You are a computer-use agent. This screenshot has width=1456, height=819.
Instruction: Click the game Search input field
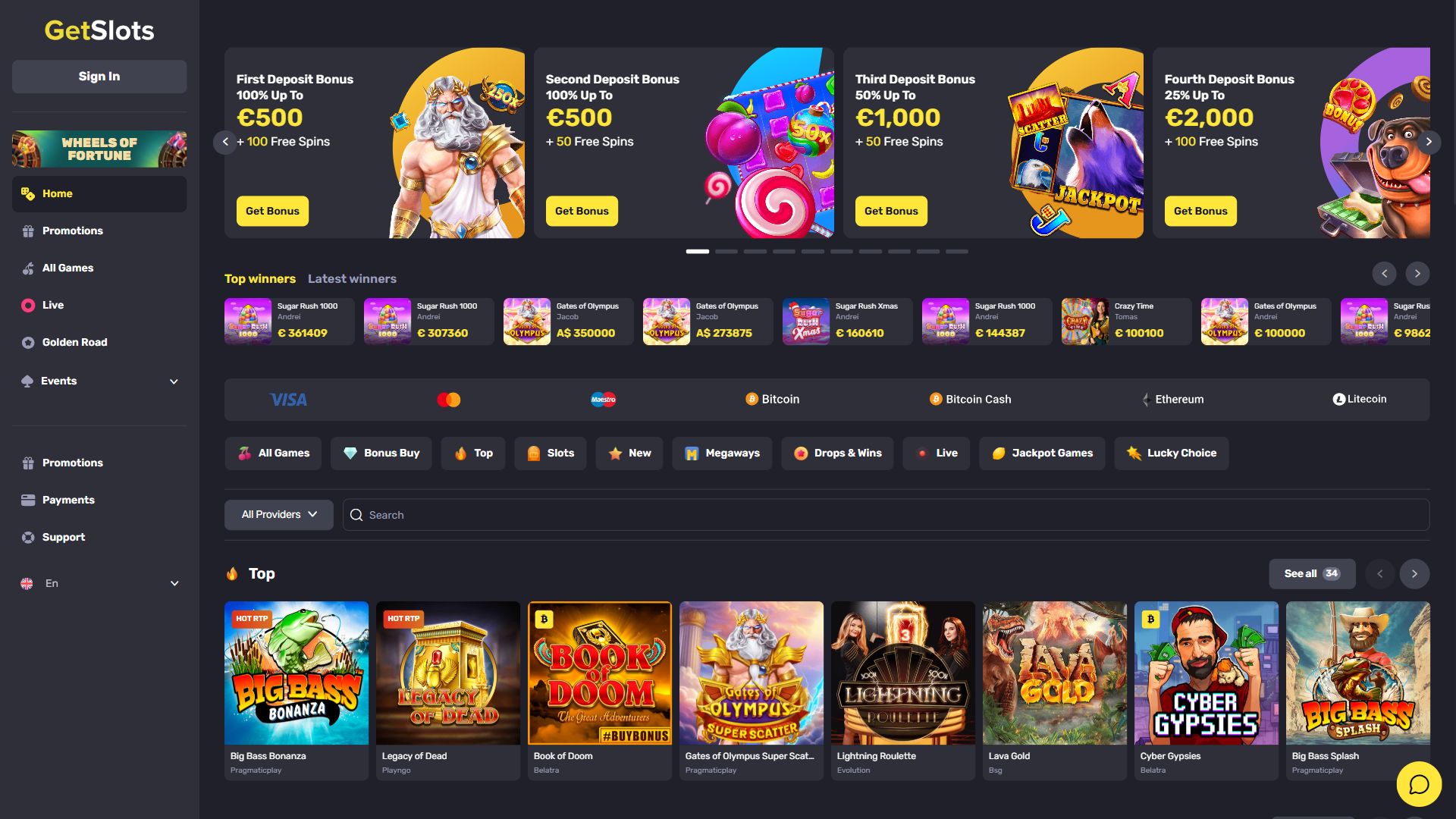[x=886, y=515]
